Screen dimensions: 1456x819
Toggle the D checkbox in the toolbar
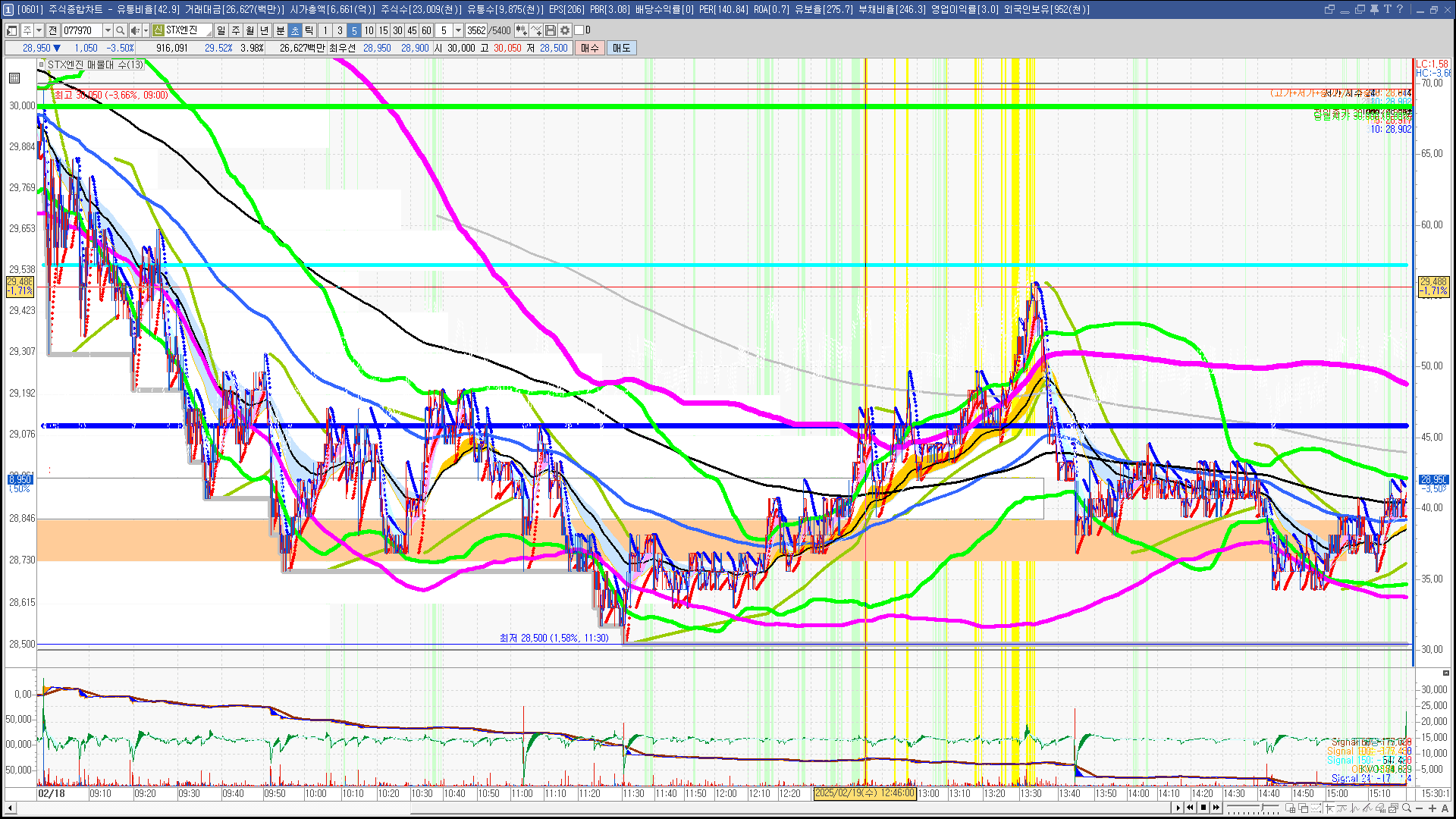pos(579,30)
